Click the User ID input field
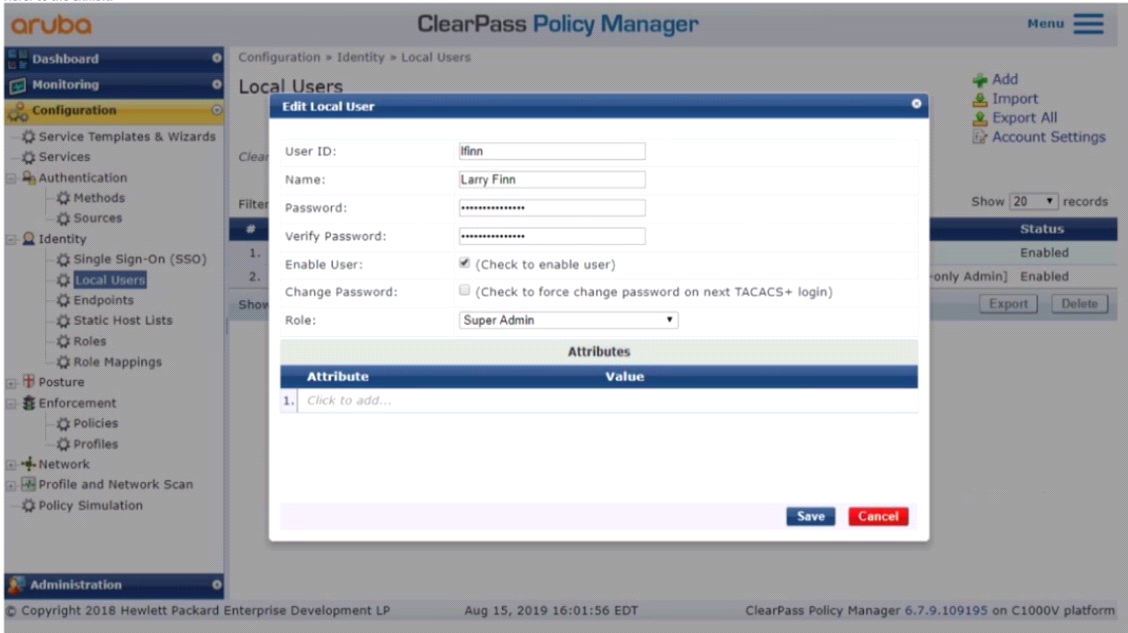Image resolution: width=1128 pixels, height=633 pixels. tap(552, 151)
